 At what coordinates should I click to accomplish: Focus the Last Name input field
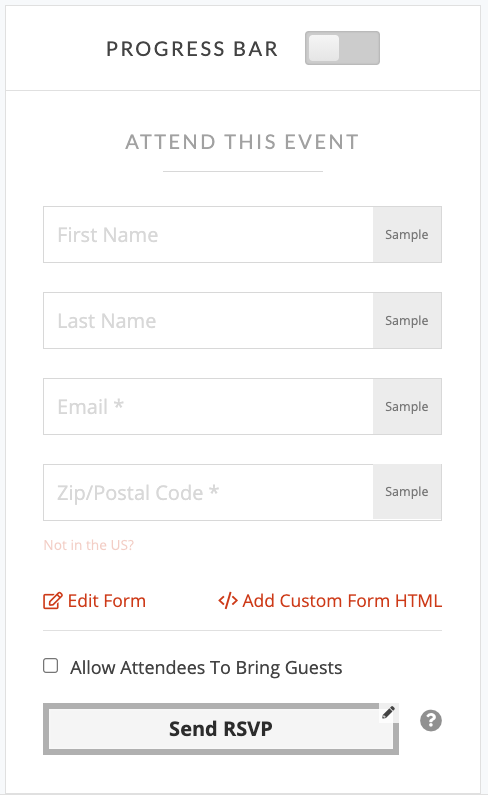click(x=208, y=320)
